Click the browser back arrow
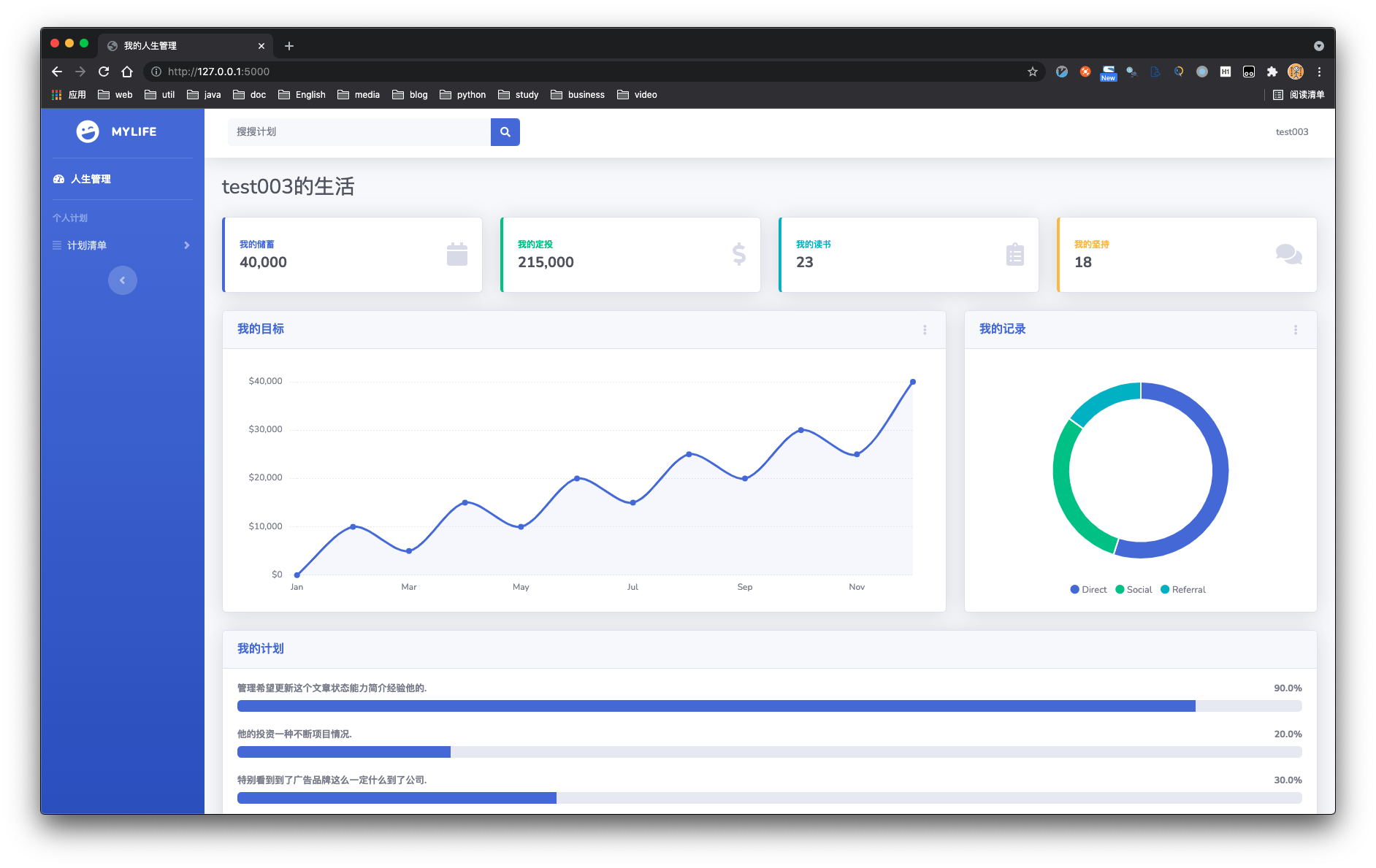Screen dimensions: 1376x868 point(57,72)
